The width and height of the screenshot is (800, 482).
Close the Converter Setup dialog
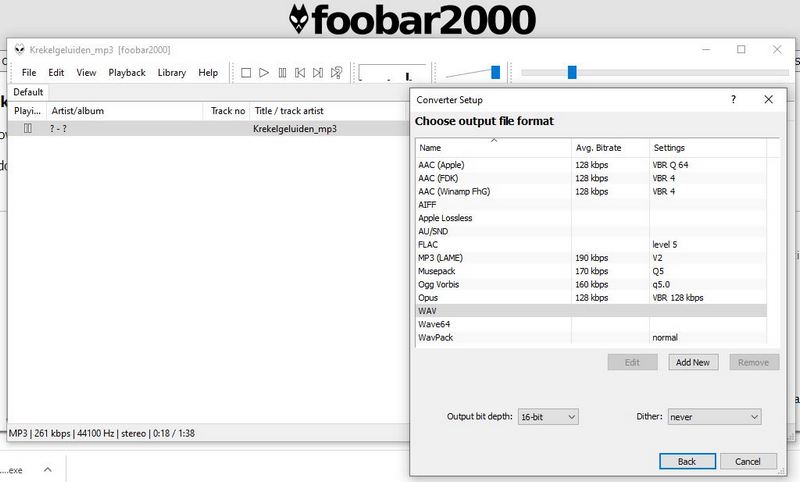(x=768, y=99)
